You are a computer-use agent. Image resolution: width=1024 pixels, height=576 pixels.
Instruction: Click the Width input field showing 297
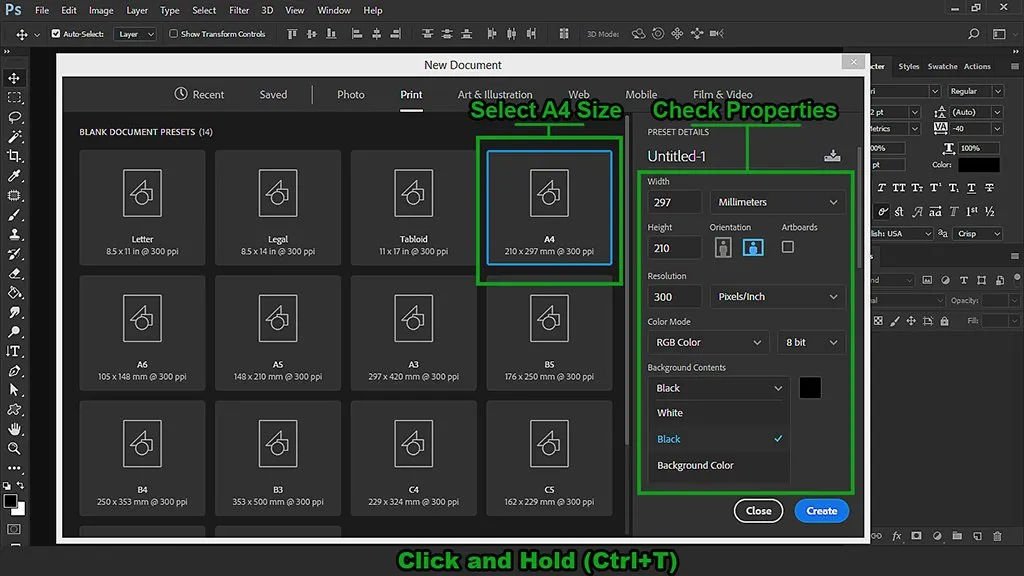click(x=675, y=202)
